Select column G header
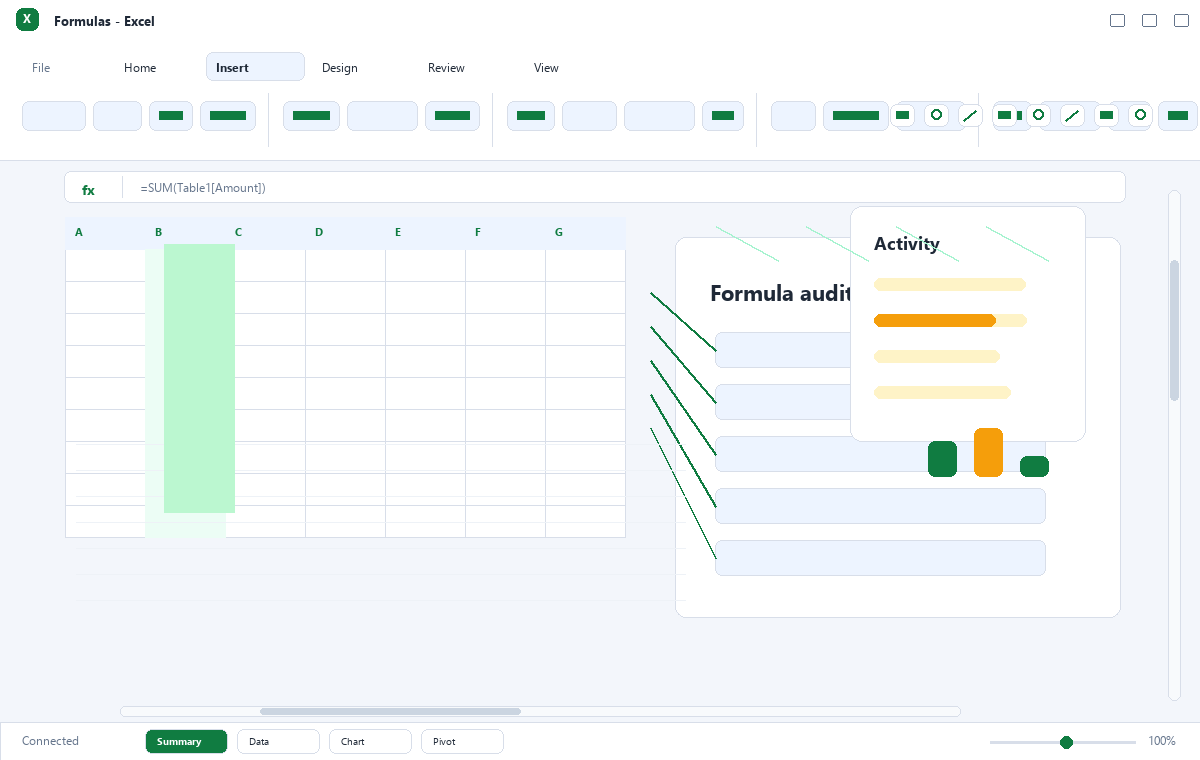The width and height of the screenshot is (1200, 760). coord(559,233)
